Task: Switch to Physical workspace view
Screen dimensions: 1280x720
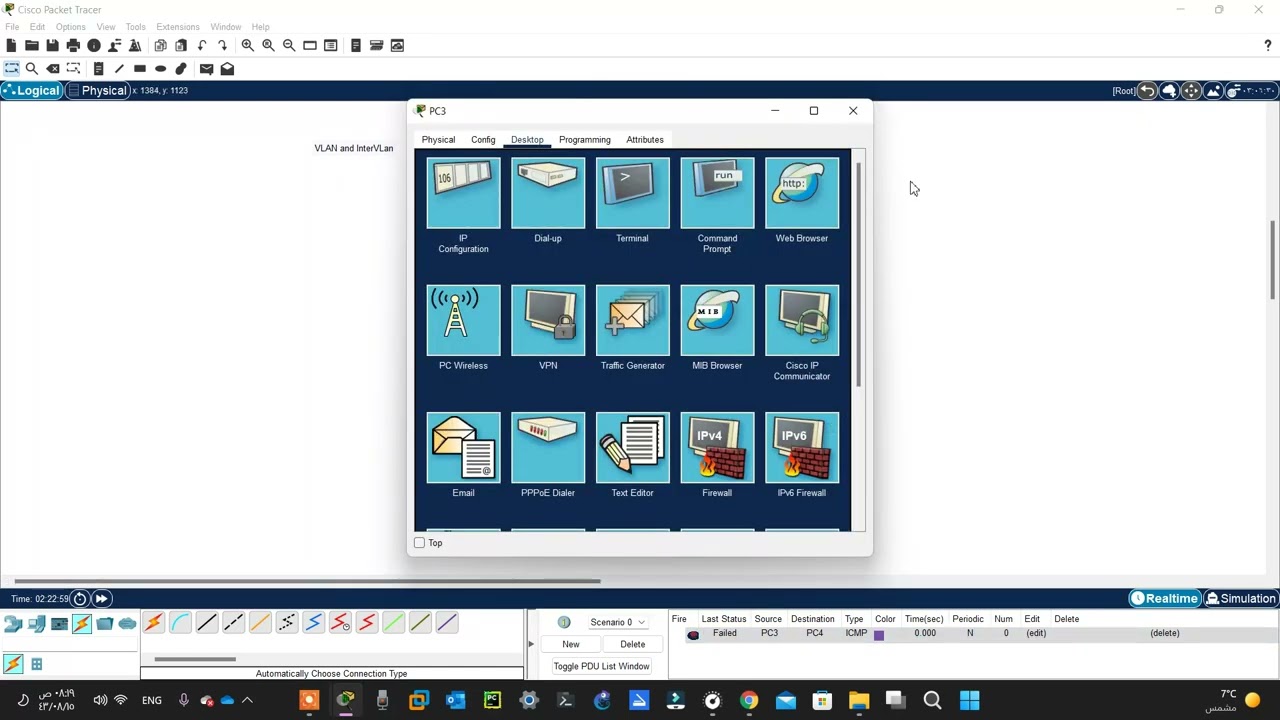Action: click(97, 91)
